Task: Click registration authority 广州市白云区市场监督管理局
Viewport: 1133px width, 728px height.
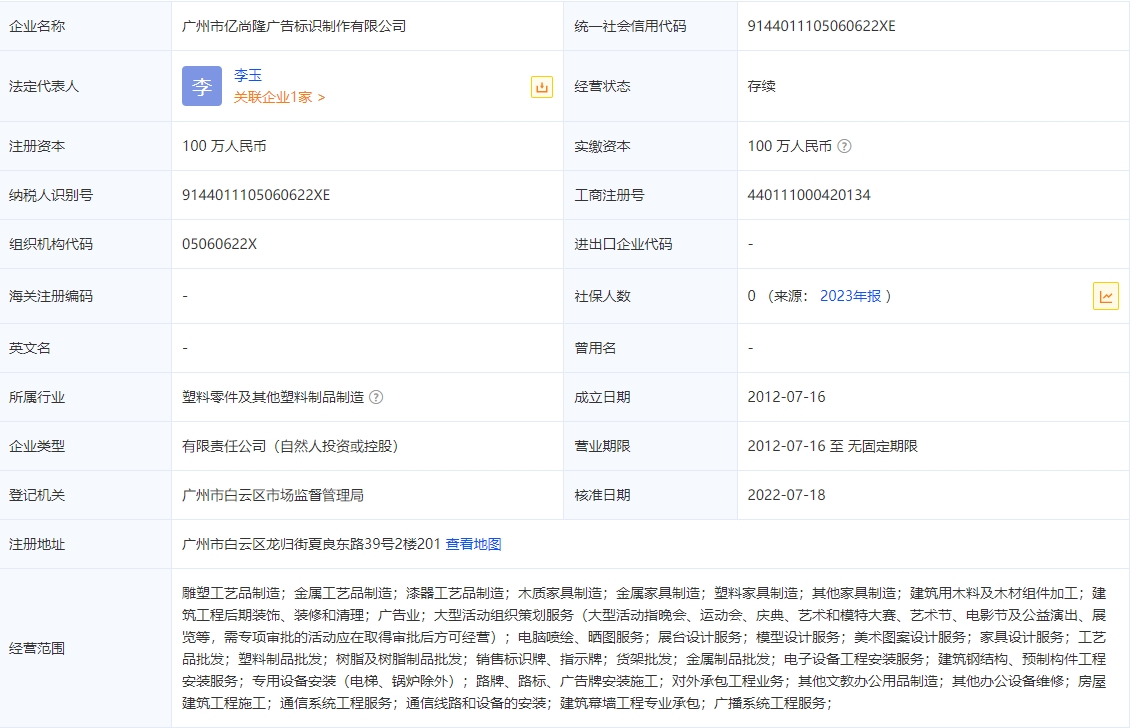Action: [x=272, y=495]
